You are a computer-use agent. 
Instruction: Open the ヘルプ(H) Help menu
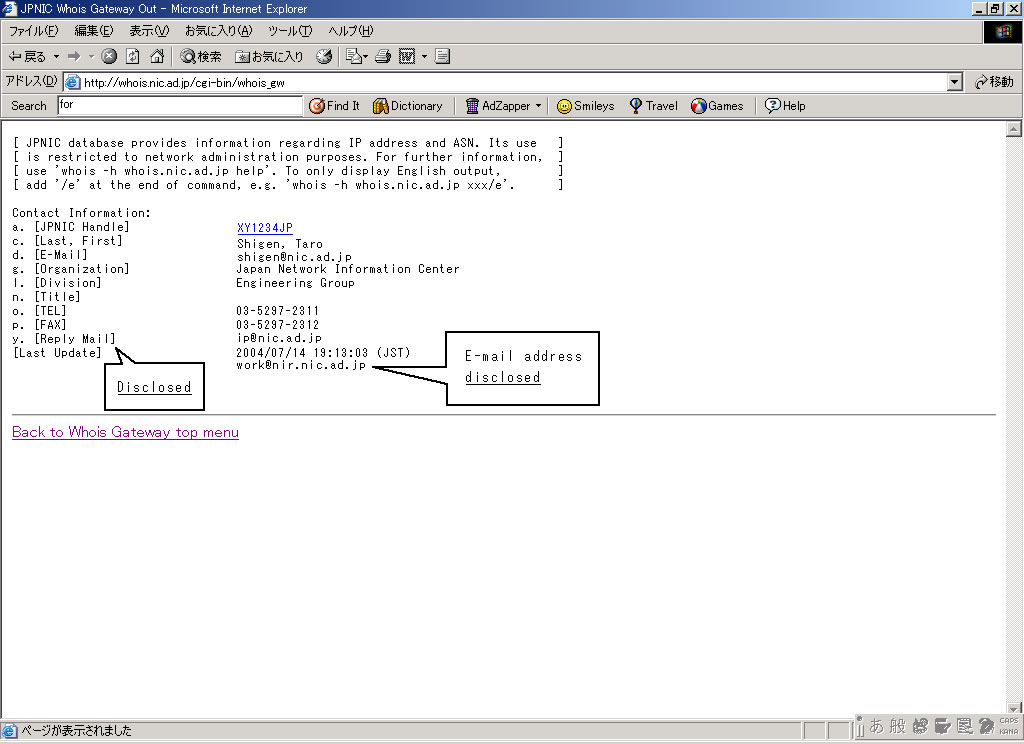[x=351, y=31]
